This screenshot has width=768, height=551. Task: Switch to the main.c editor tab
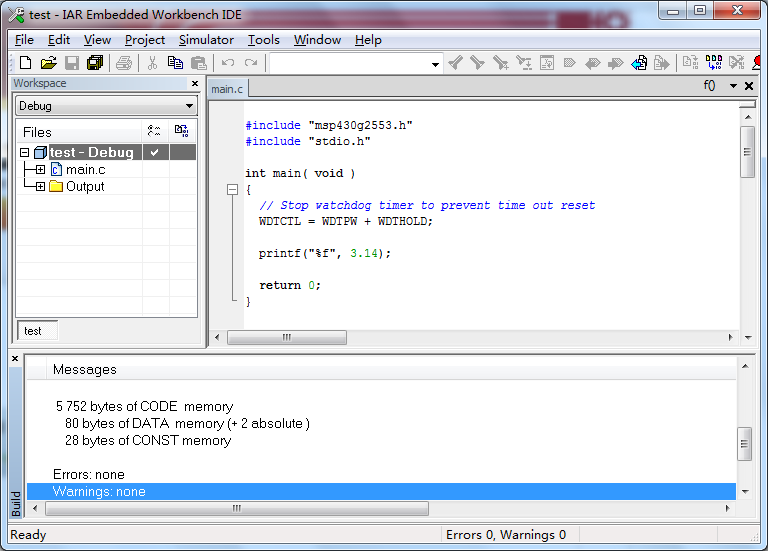click(226, 88)
